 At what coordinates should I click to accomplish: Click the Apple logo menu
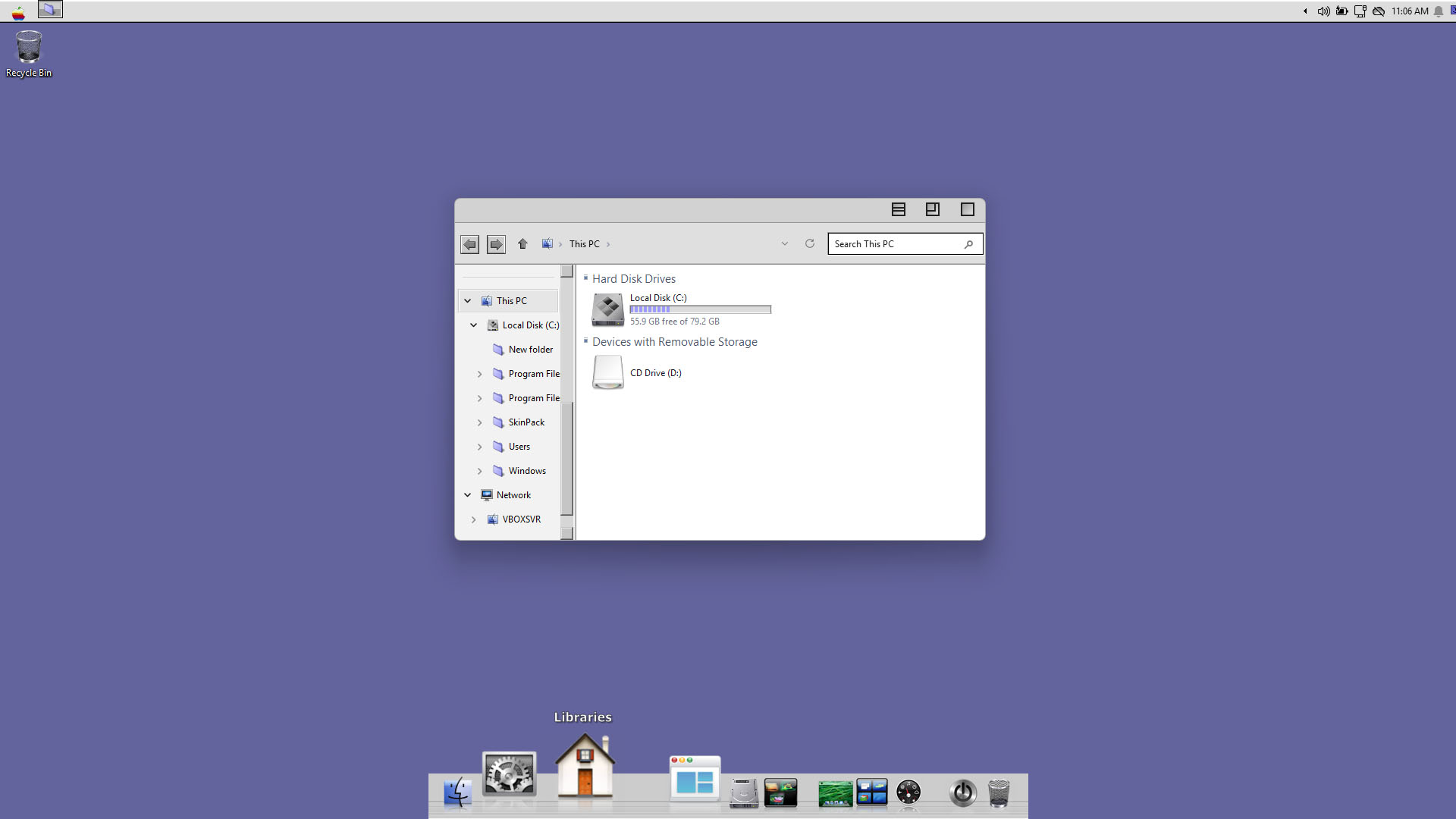18,11
